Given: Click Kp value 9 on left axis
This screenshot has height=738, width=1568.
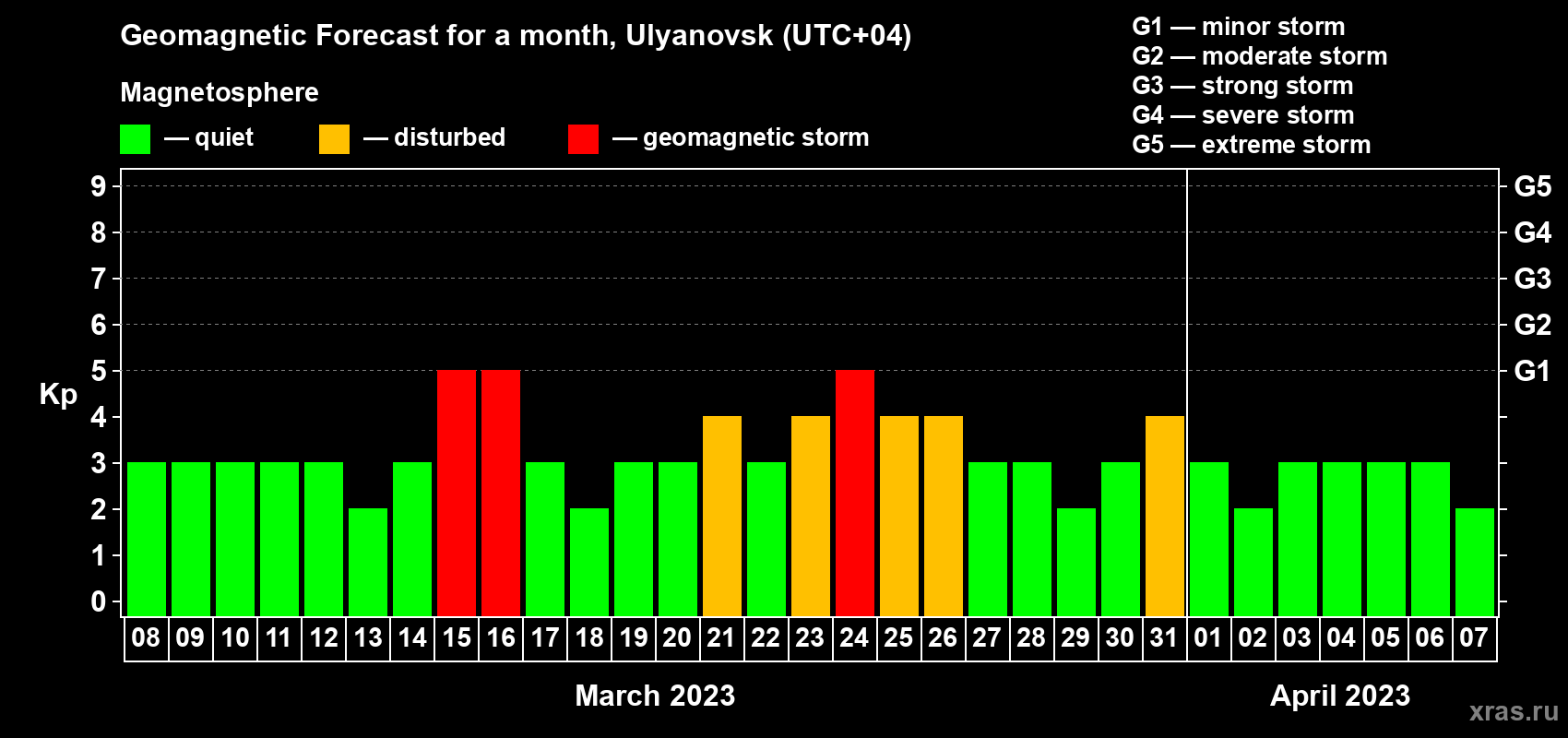Looking at the screenshot, I should pos(99,186).
